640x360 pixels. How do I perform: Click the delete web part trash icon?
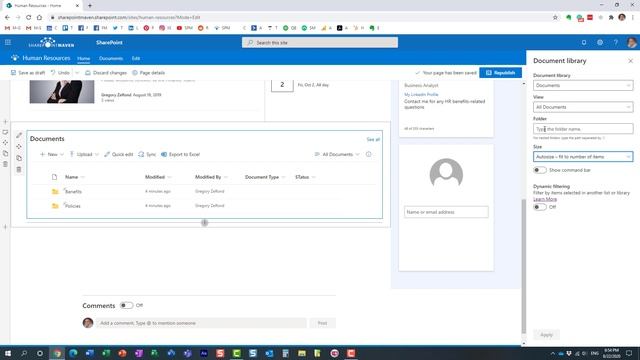click(19, 169)
